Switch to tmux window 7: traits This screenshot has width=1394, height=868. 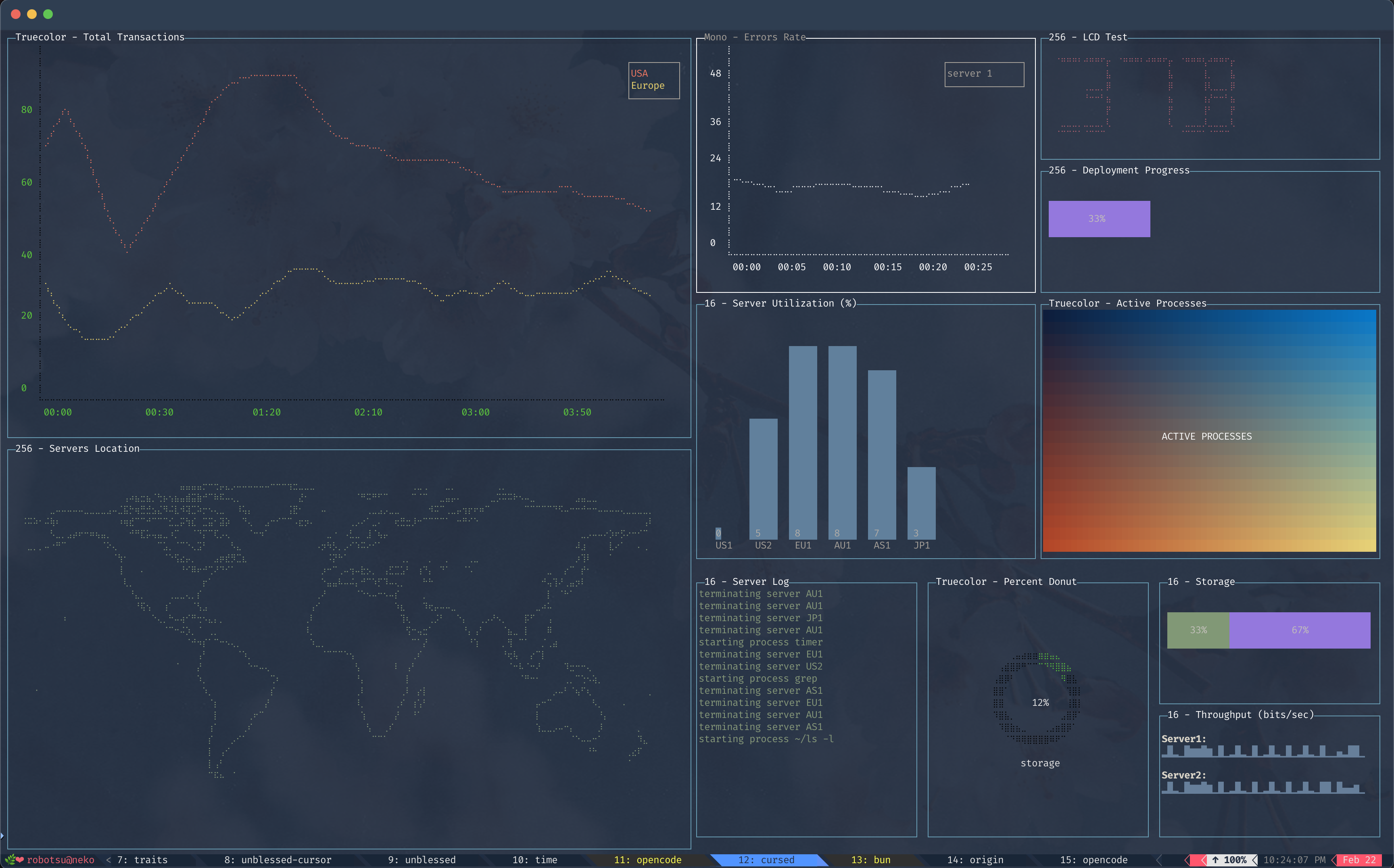click(142, 860)
